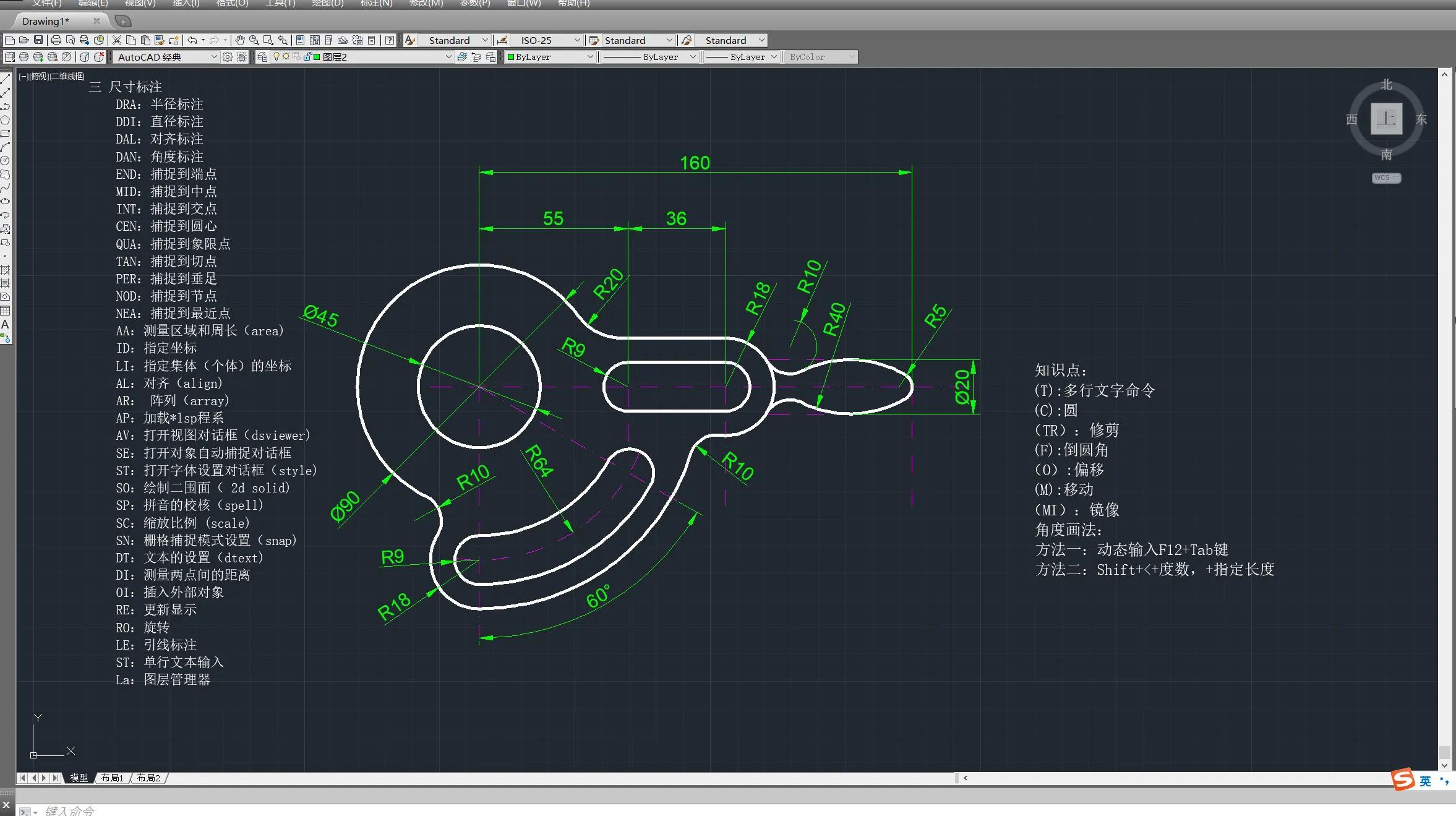Toggle layer on/off lightbulb for 图层2
This screenshot has height=816, width=1456.
[276, 57]
